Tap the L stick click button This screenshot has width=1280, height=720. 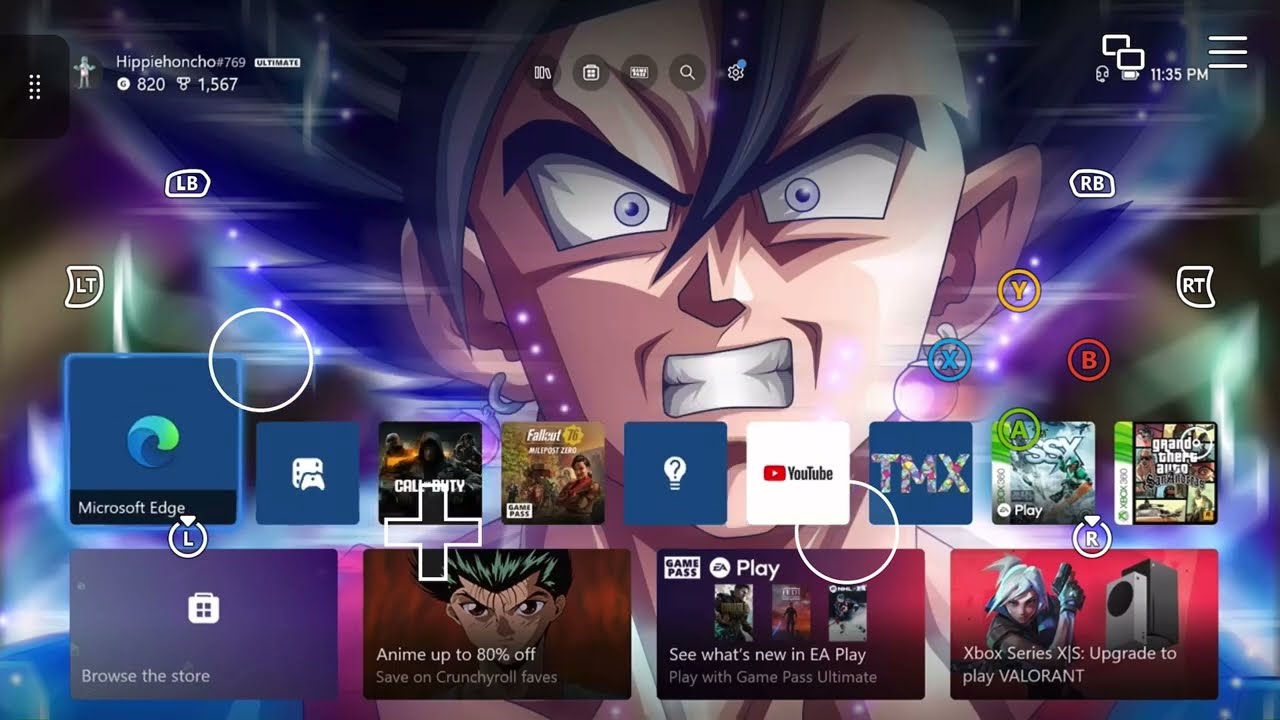pyautogui.click(x=187, y=538)
